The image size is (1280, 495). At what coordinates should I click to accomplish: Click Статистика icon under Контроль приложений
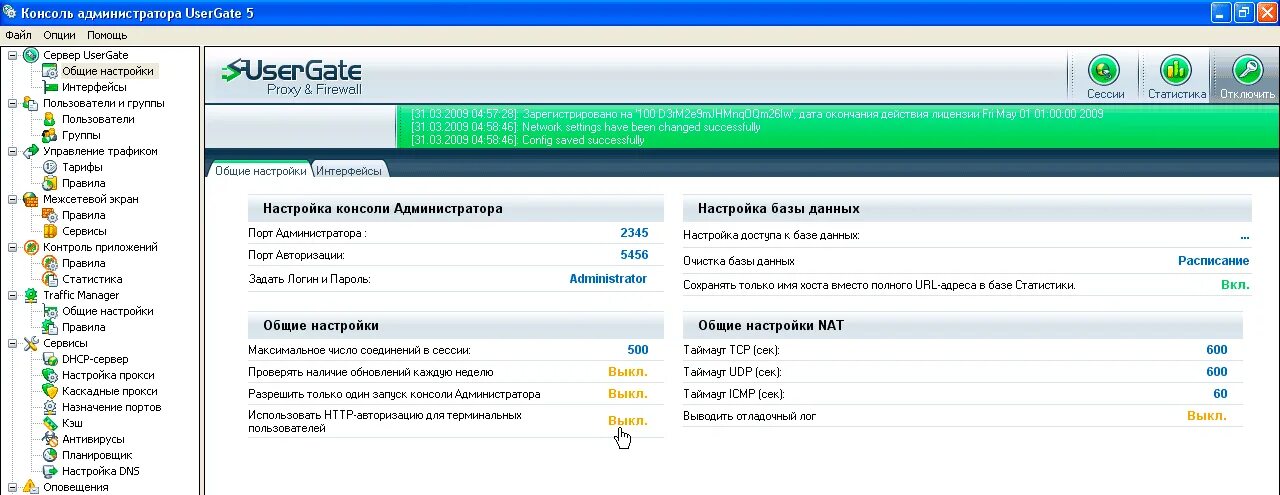pyautogui.click(x=50, y=279)
